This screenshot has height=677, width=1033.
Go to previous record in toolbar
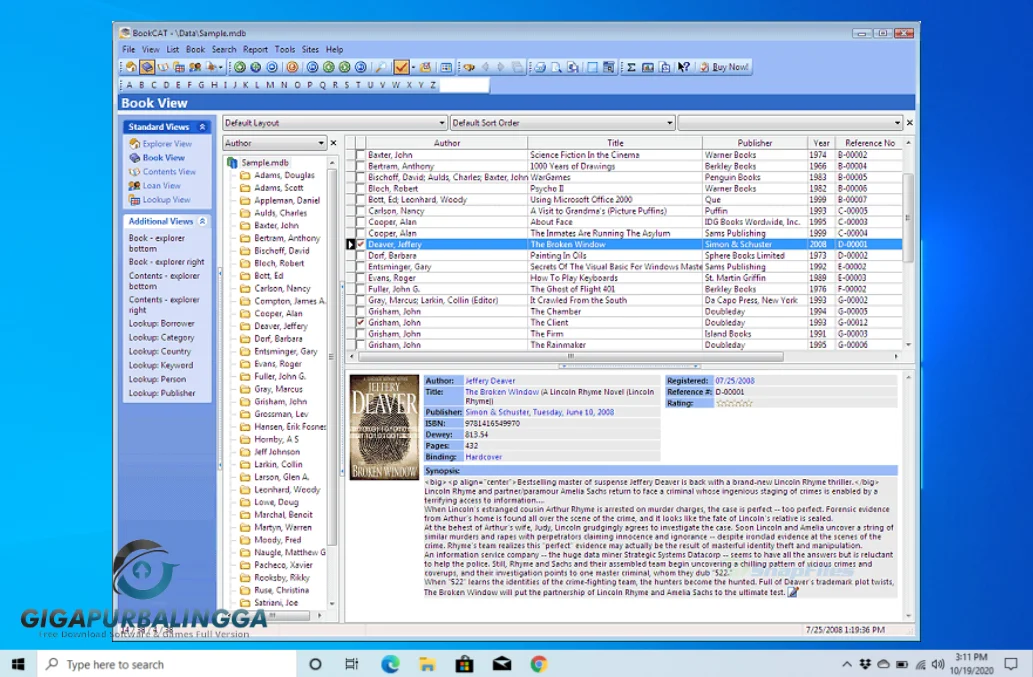pyautogui.click(x=329, y=67)
